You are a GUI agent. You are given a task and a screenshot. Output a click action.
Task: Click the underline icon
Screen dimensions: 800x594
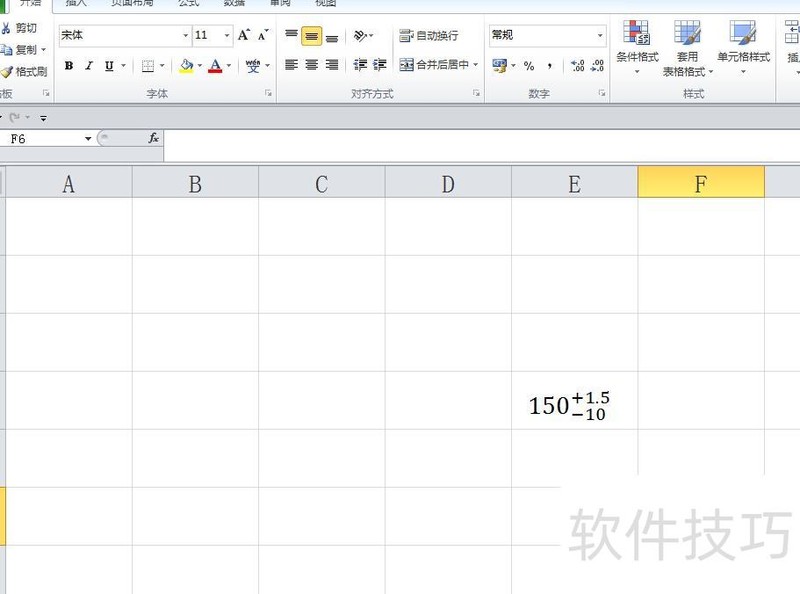click(x=108, y=66)
